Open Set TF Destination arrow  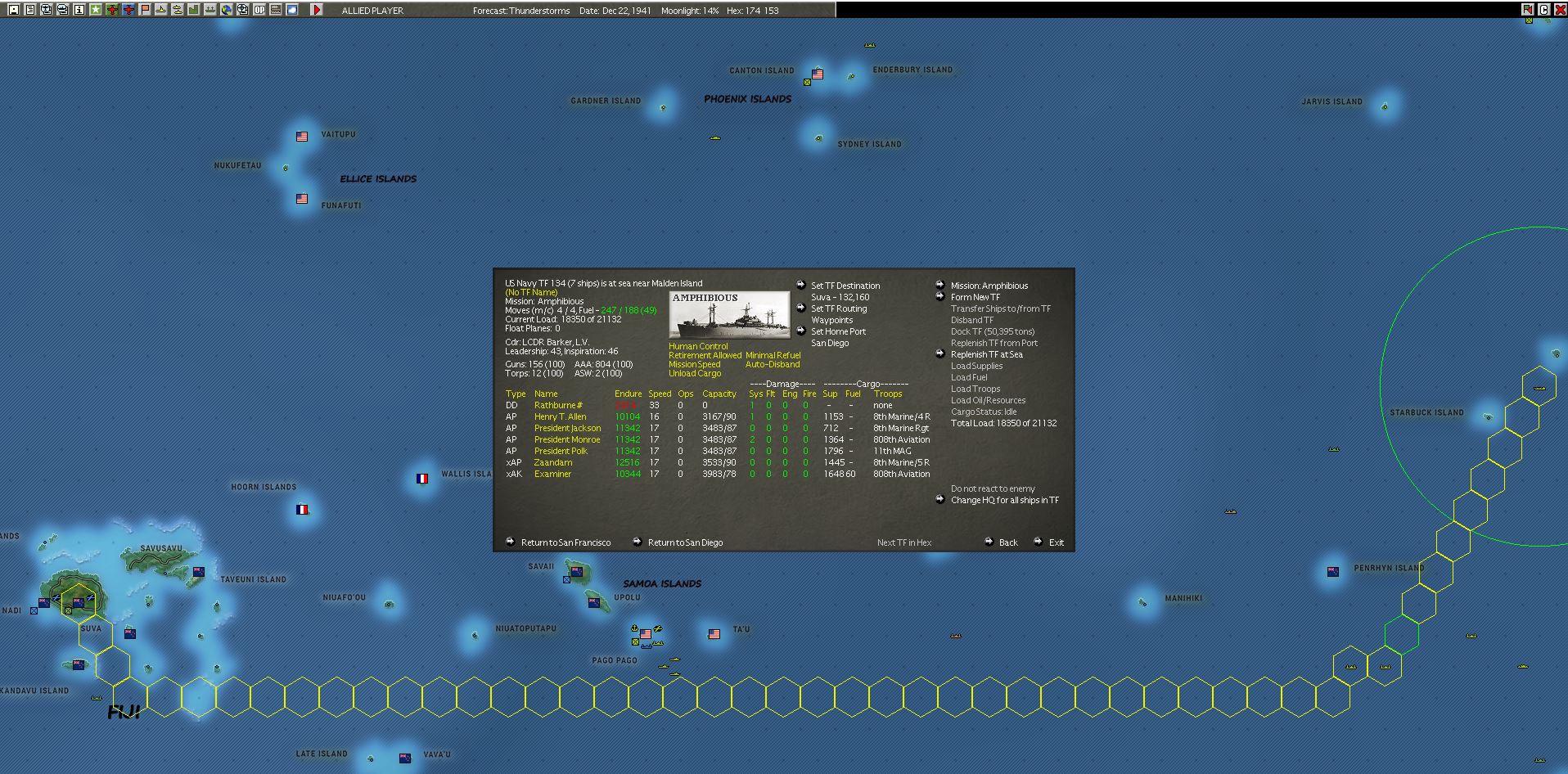(801, 285)
